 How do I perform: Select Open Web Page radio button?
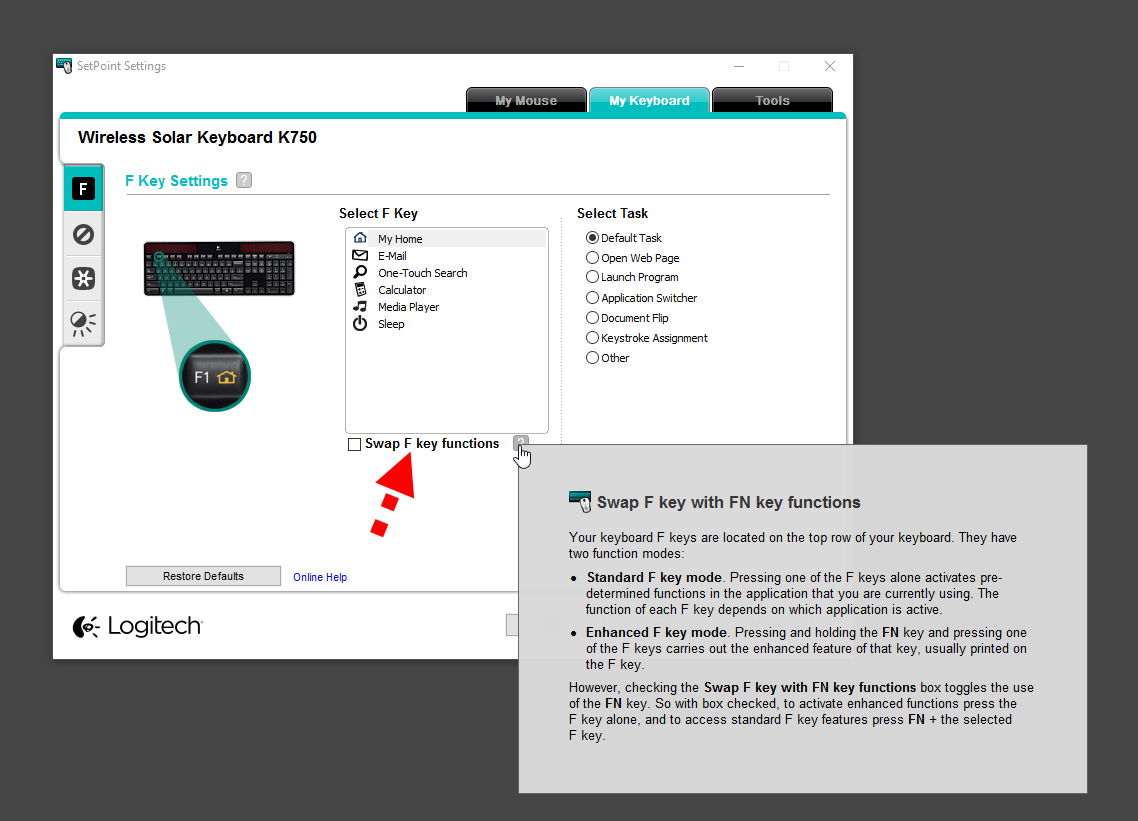click(x=592, y=258)
